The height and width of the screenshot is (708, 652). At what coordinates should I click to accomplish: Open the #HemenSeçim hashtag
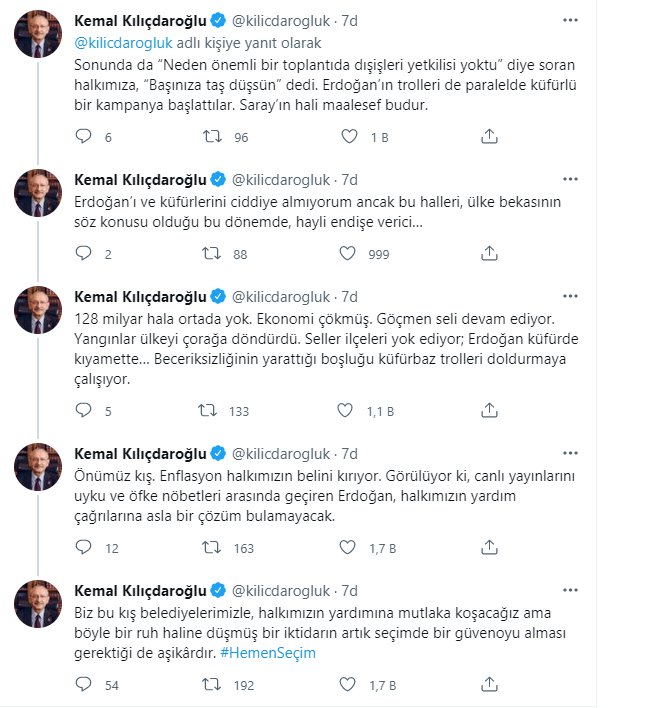point(268,653)
